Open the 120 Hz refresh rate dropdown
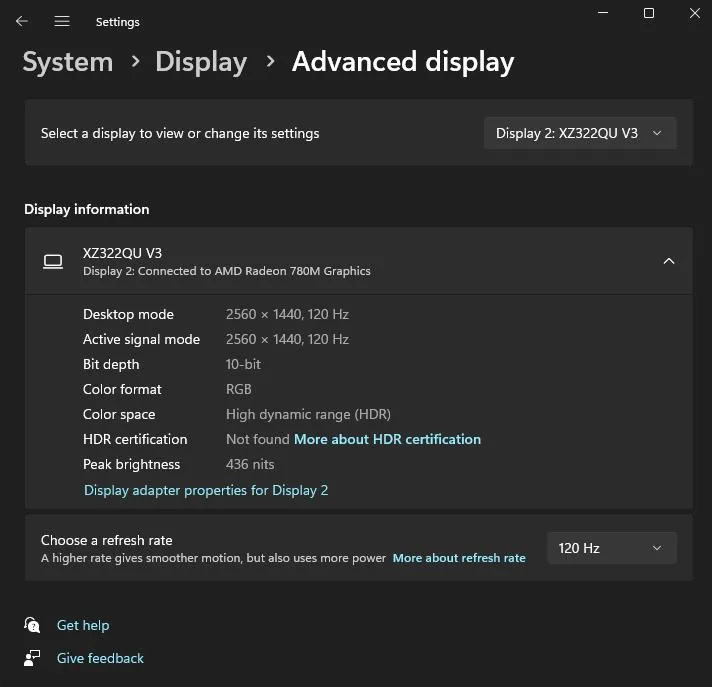The height and width of the screenshot is (687, 712). (x=612, y=548)
